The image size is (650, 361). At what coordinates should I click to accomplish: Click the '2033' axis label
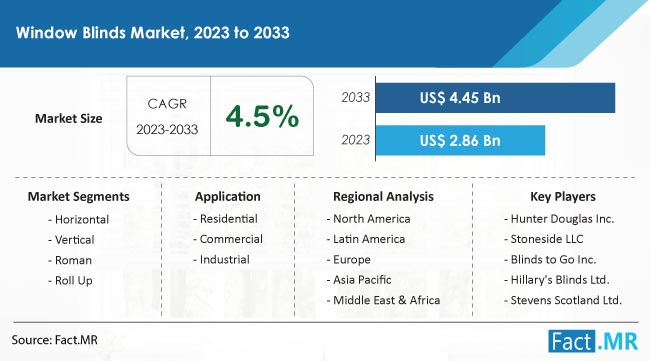[x=355, y=97]
